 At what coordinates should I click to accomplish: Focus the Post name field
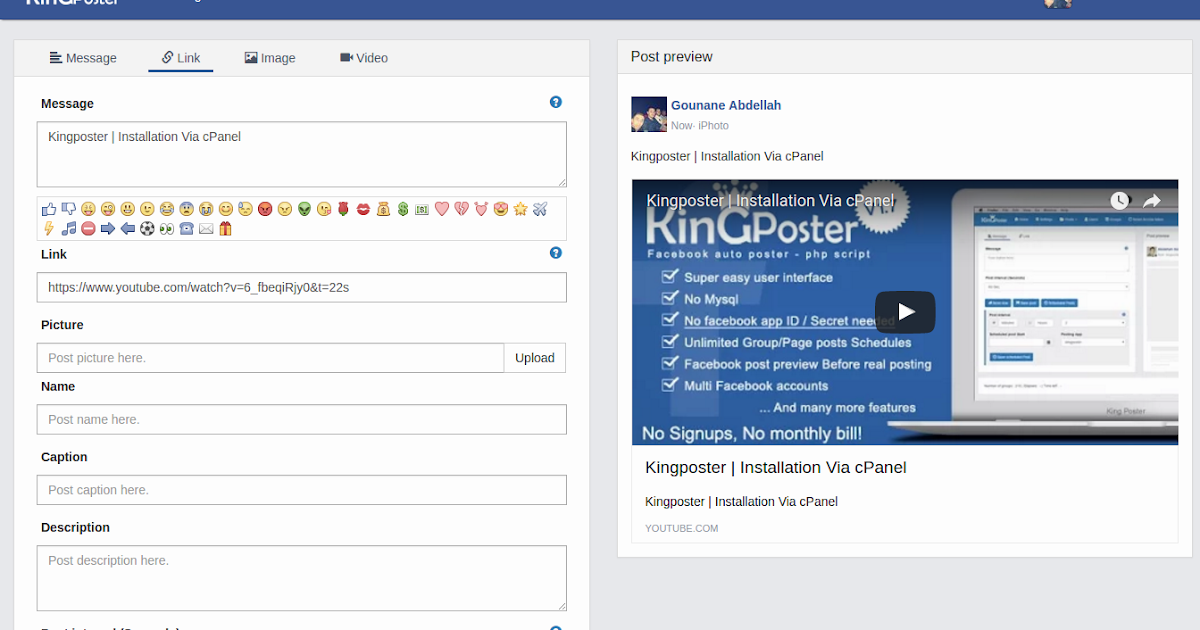302,419
